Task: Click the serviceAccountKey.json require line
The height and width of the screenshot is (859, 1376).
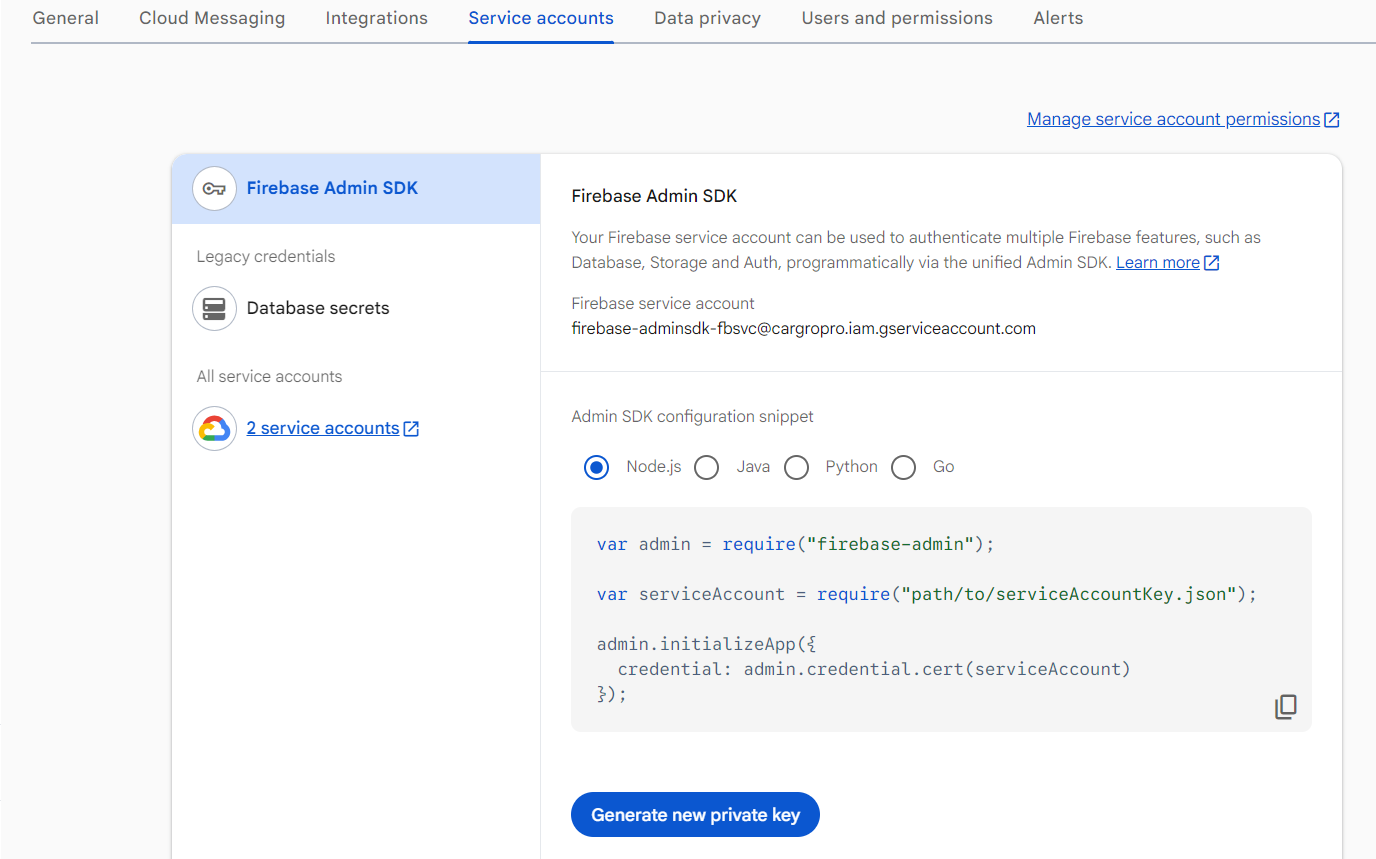Action: 927,594
